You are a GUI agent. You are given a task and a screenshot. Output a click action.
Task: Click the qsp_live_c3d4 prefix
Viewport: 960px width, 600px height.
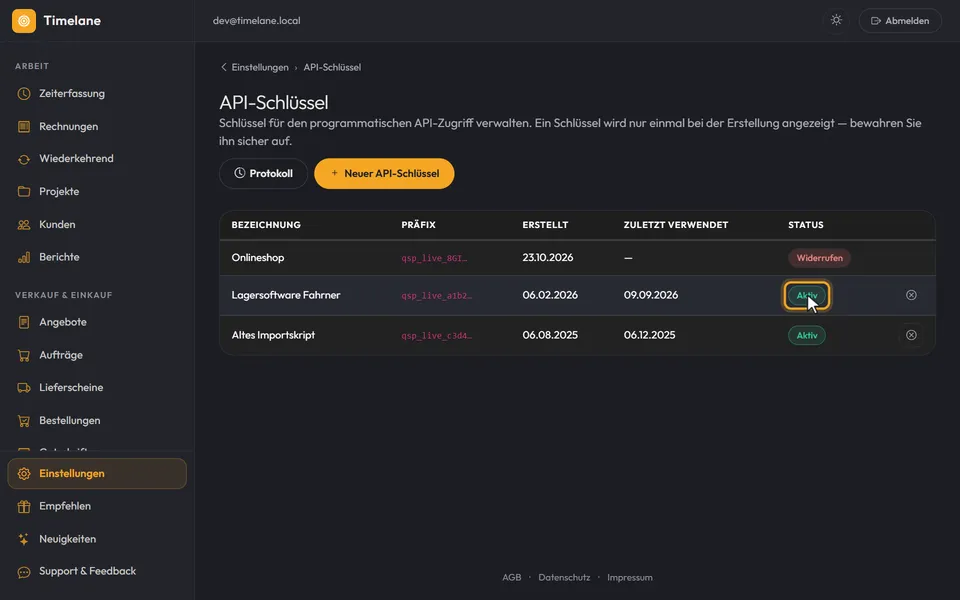pyautogui.click(x=437, y=336)
